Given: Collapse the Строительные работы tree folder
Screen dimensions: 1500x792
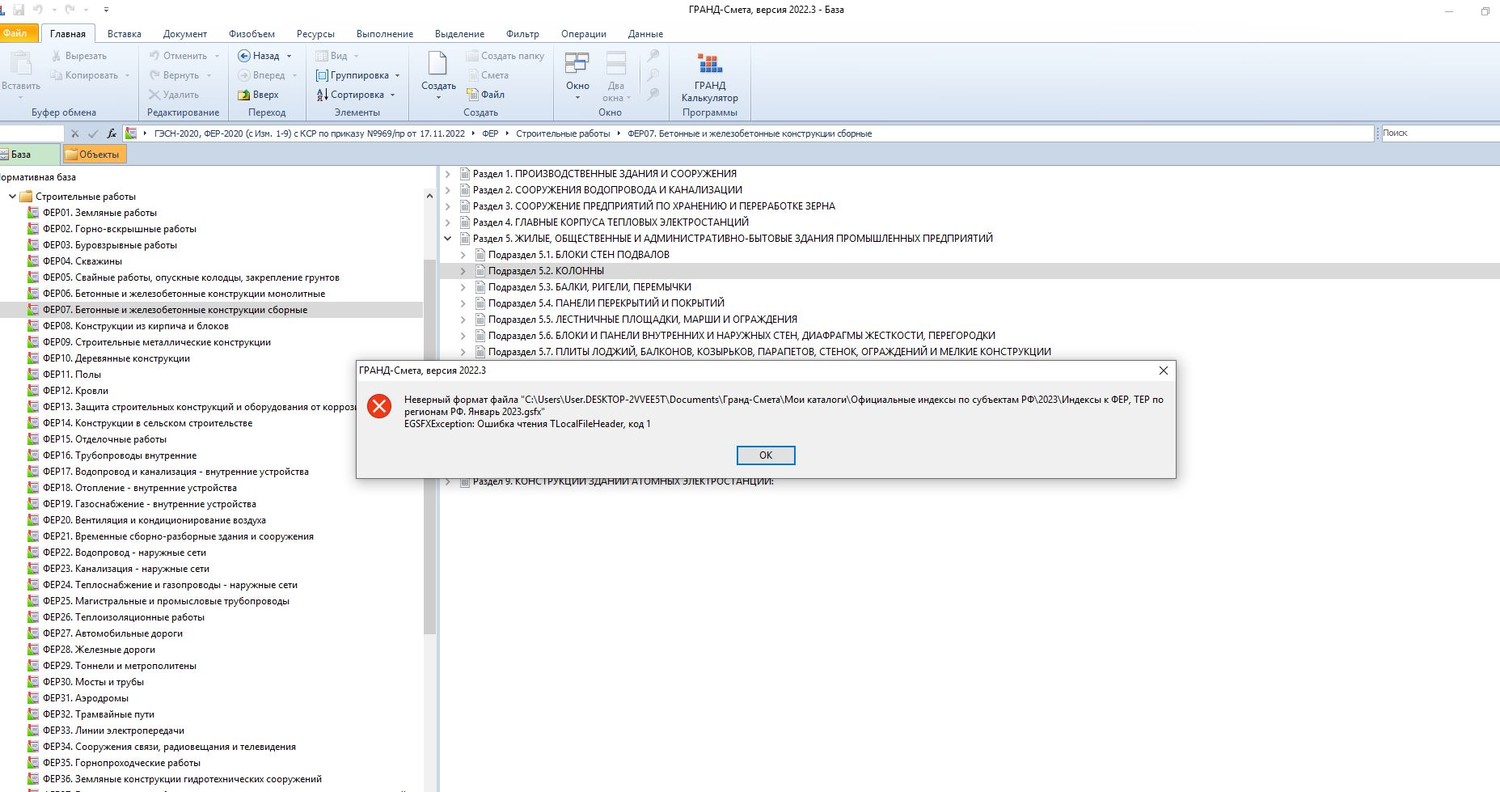Looking at the screenshot, I should (x=11, y=197).
